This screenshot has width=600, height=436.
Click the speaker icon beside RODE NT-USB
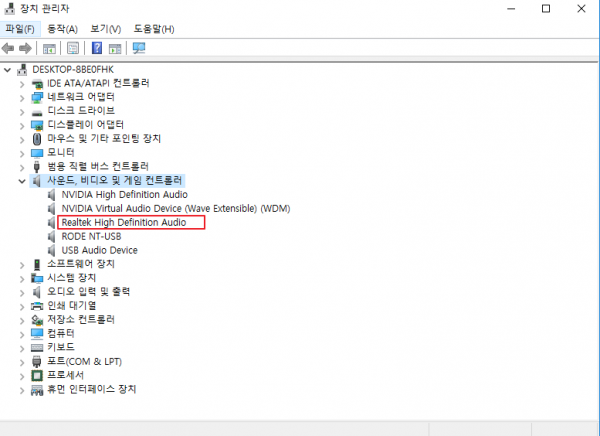(52, 237)
